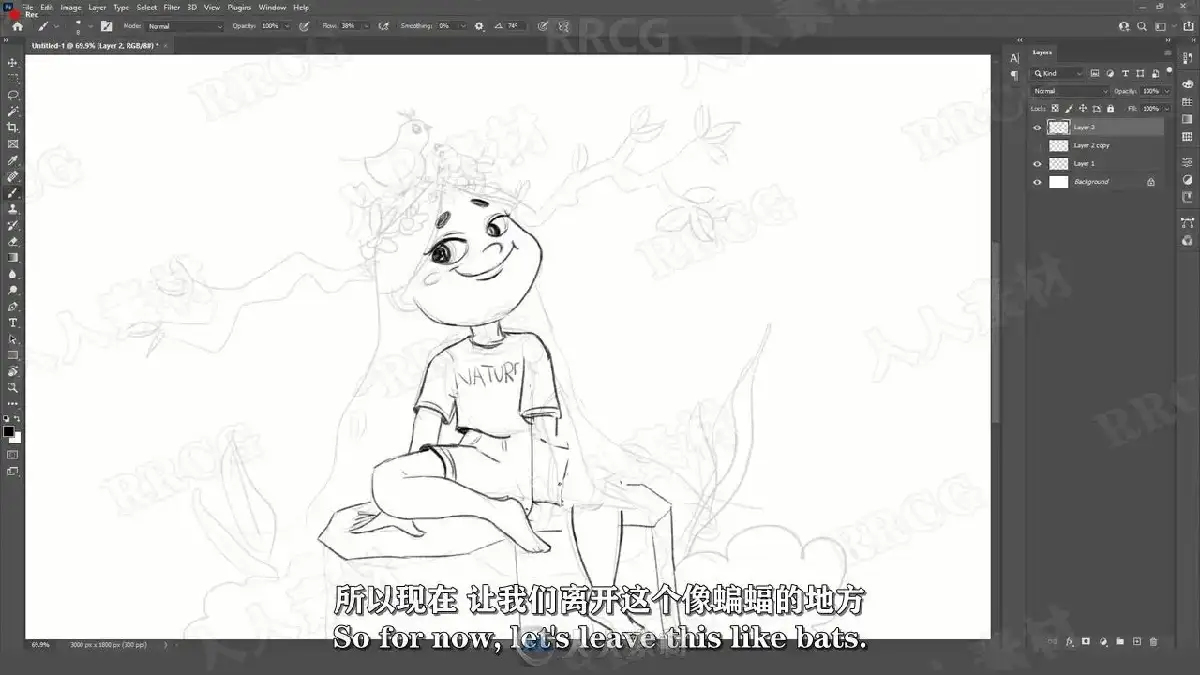Hide Layer 3 via eye icon
The height and width of the screenshot is (675, 1200).
click(x=1037, y=127)
